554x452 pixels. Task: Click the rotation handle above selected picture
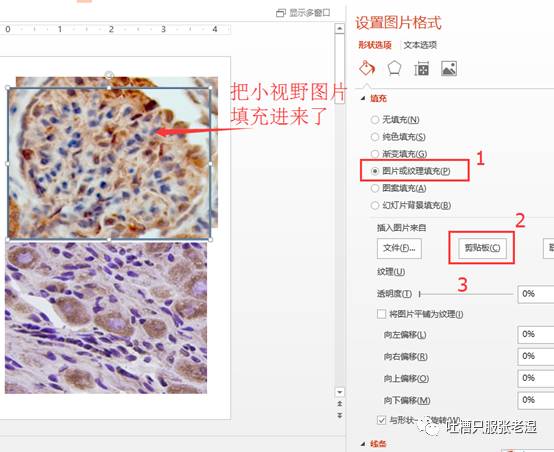coord(109,75)
